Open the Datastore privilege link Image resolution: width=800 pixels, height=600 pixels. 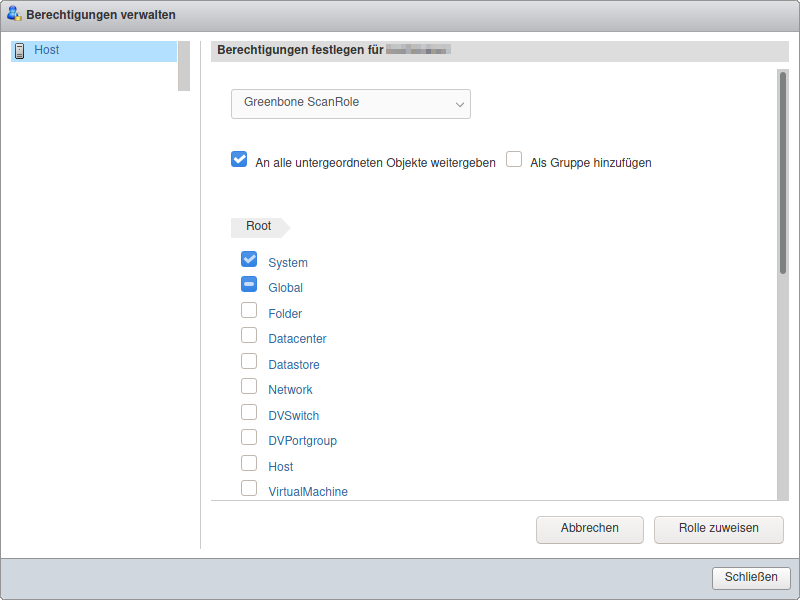(294, 365)
